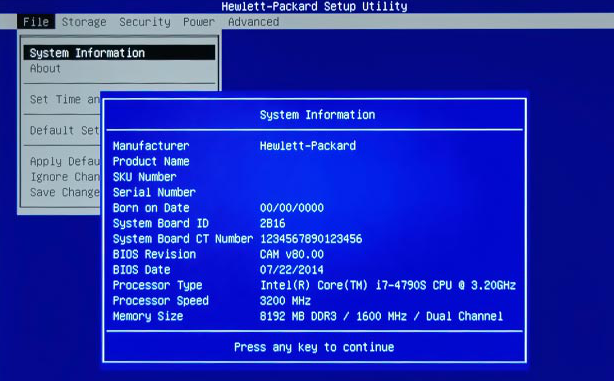The image size is (614, 381).
Task: Open the Advanced menu
Action: coord(253,22)
